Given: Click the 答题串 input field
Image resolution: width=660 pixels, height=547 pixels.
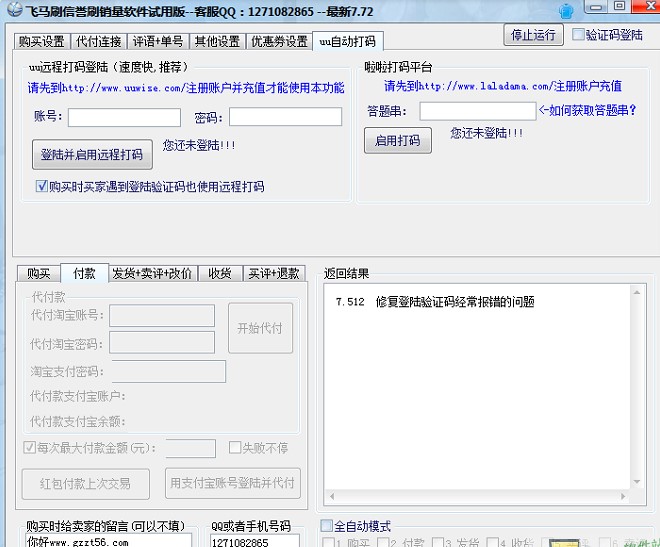Looking at the screenshot, I should (478, 111).
